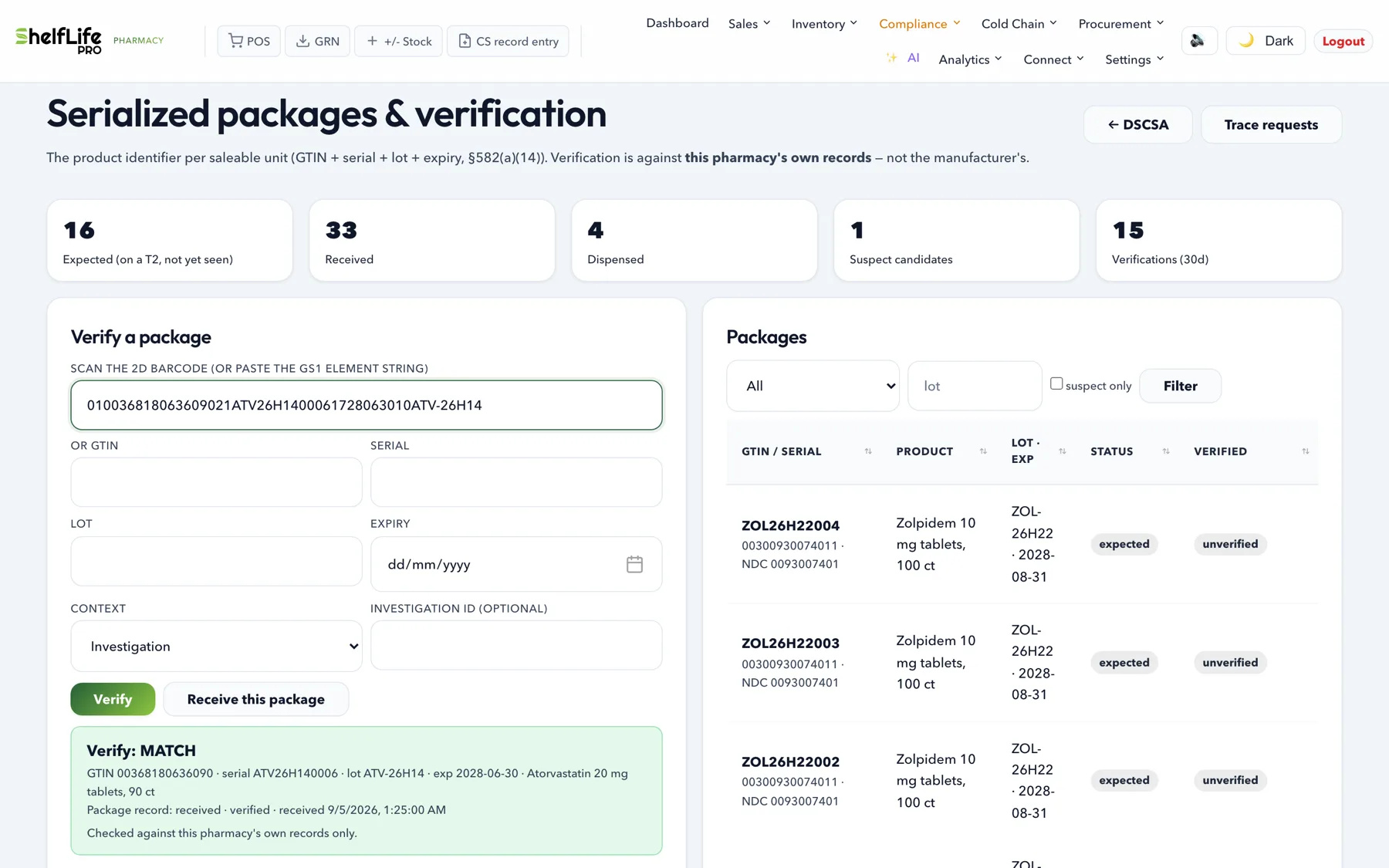This screenshot has width=1389, height=868.
Task: Click the Expected (on a T2) stat card
Action: (x=170, y=241)
